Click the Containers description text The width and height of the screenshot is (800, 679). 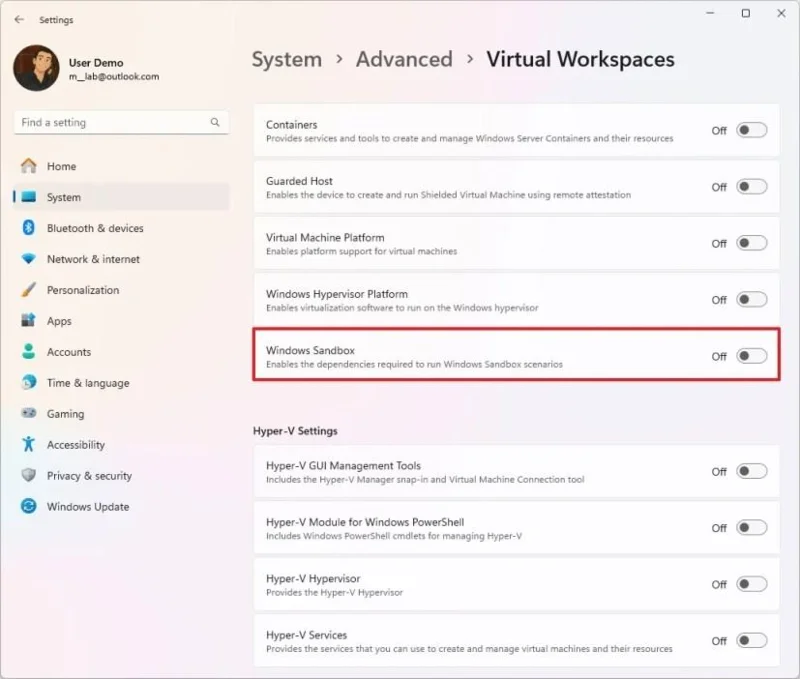coord(469,138)
